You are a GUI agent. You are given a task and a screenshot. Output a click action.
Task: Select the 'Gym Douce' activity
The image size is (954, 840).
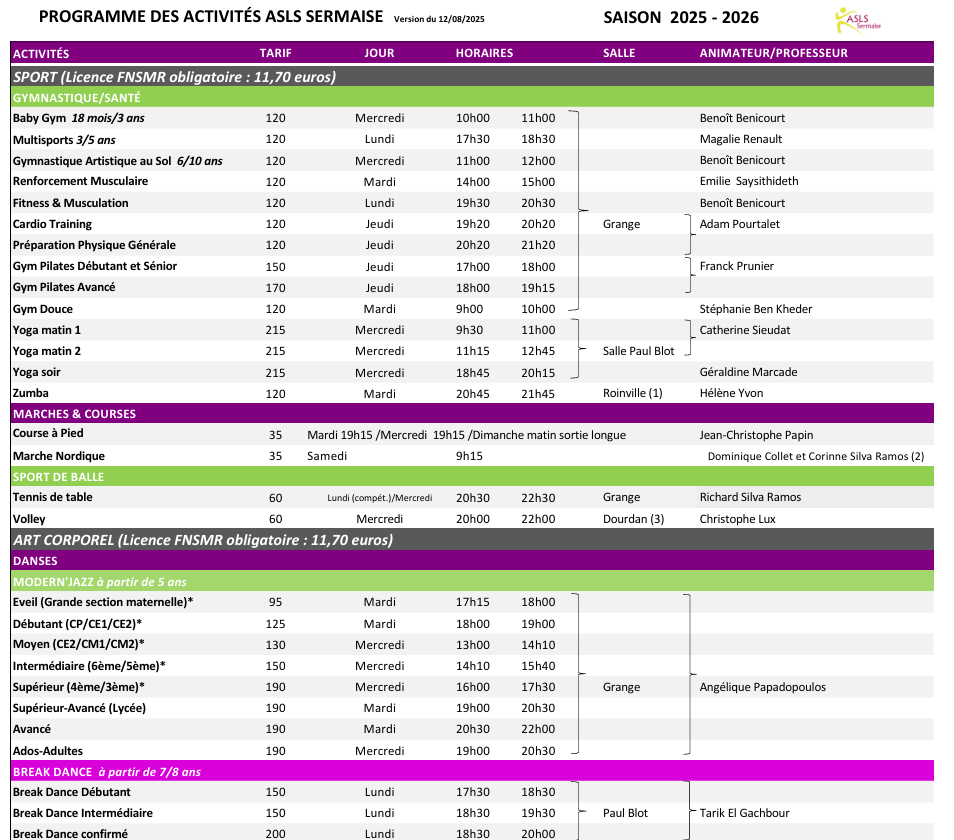click(x=43, y=309)
